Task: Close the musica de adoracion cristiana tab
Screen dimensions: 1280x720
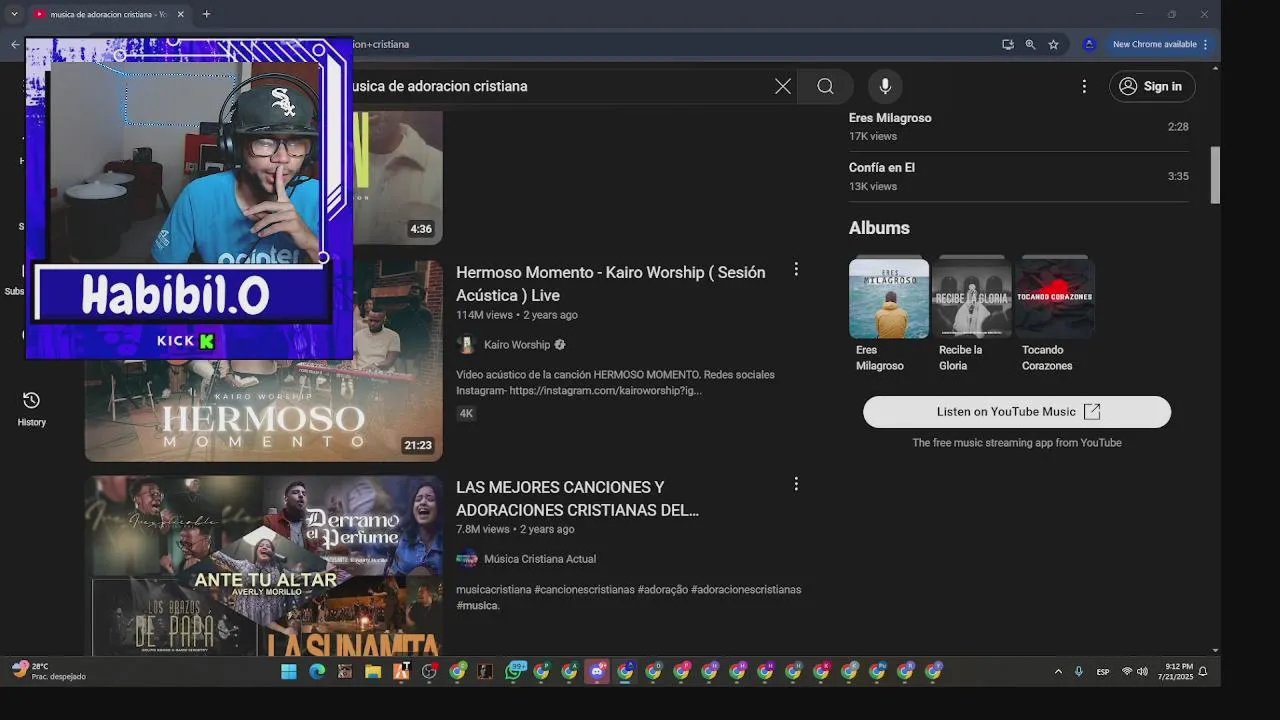Action: coord(180,14)
